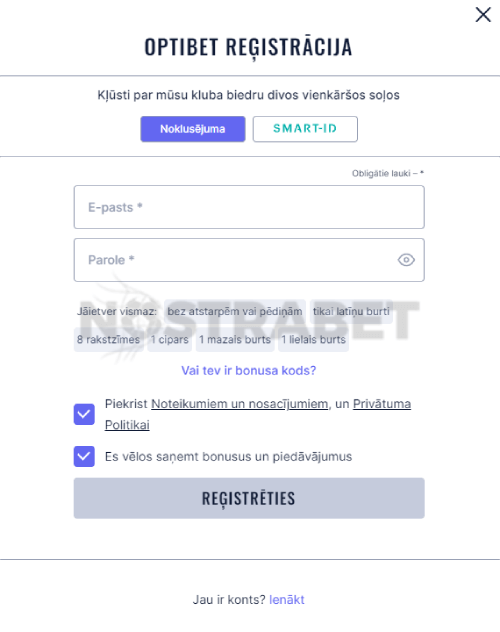Show password with the eye icon
Screen dimensions: 500x632
406,260
